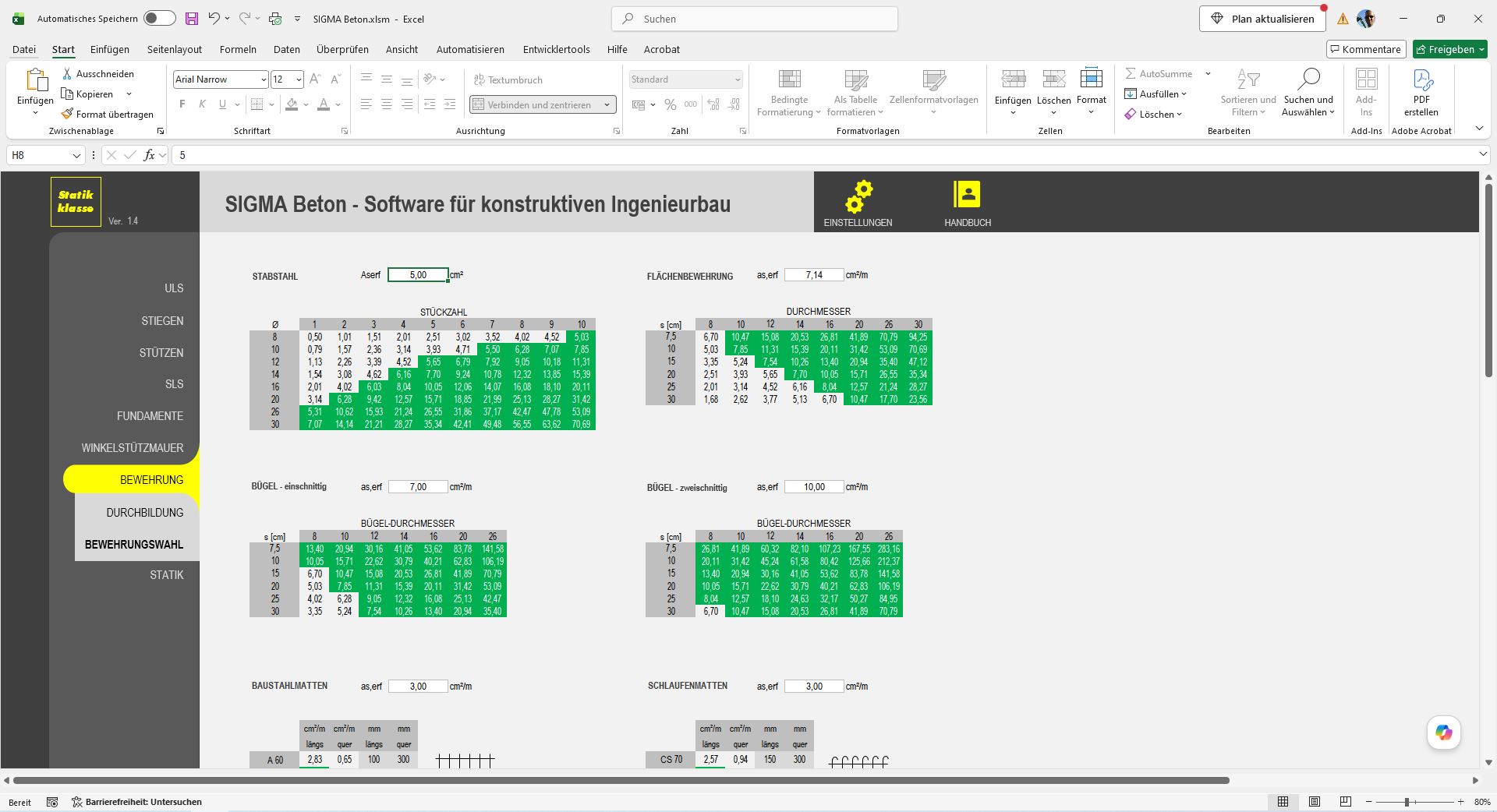Open the Kommentare pane
The image size is (1497, 812).
(x=1366, y=49)
